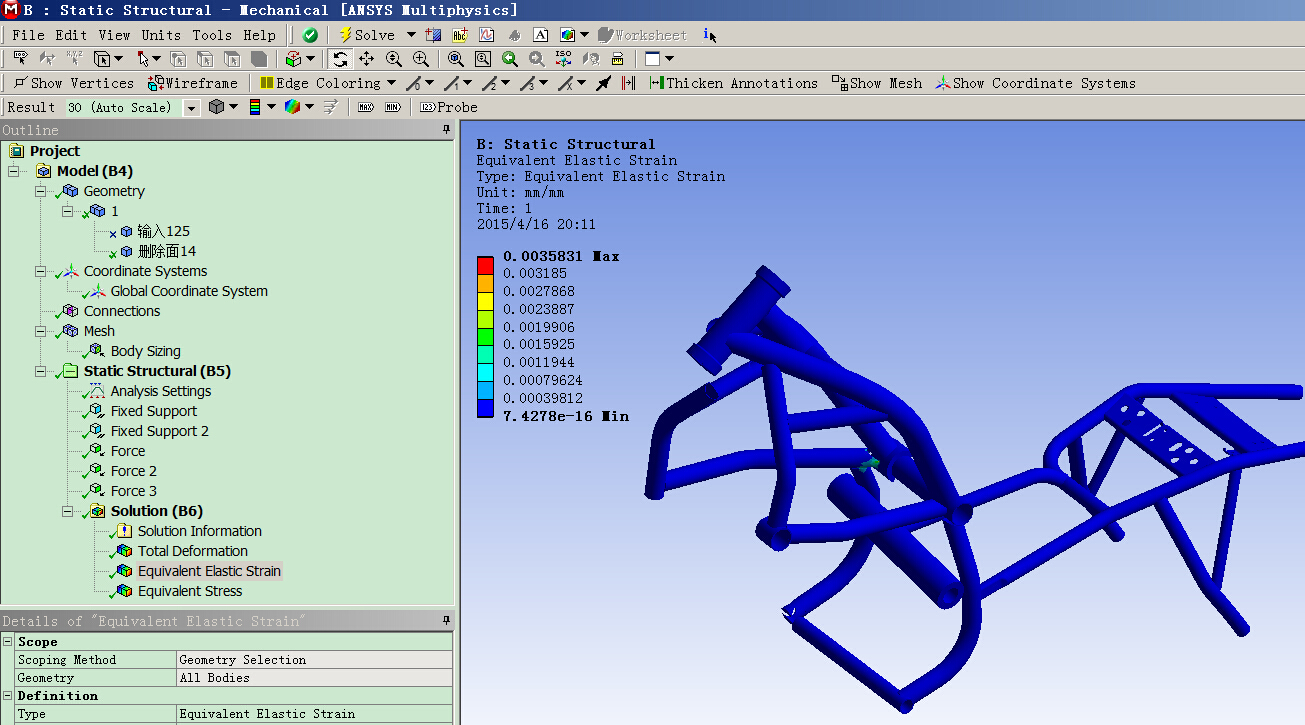Activate the Box Zoom tool
The height and width of the screenshot is (725, 1305).
(421, 59)
